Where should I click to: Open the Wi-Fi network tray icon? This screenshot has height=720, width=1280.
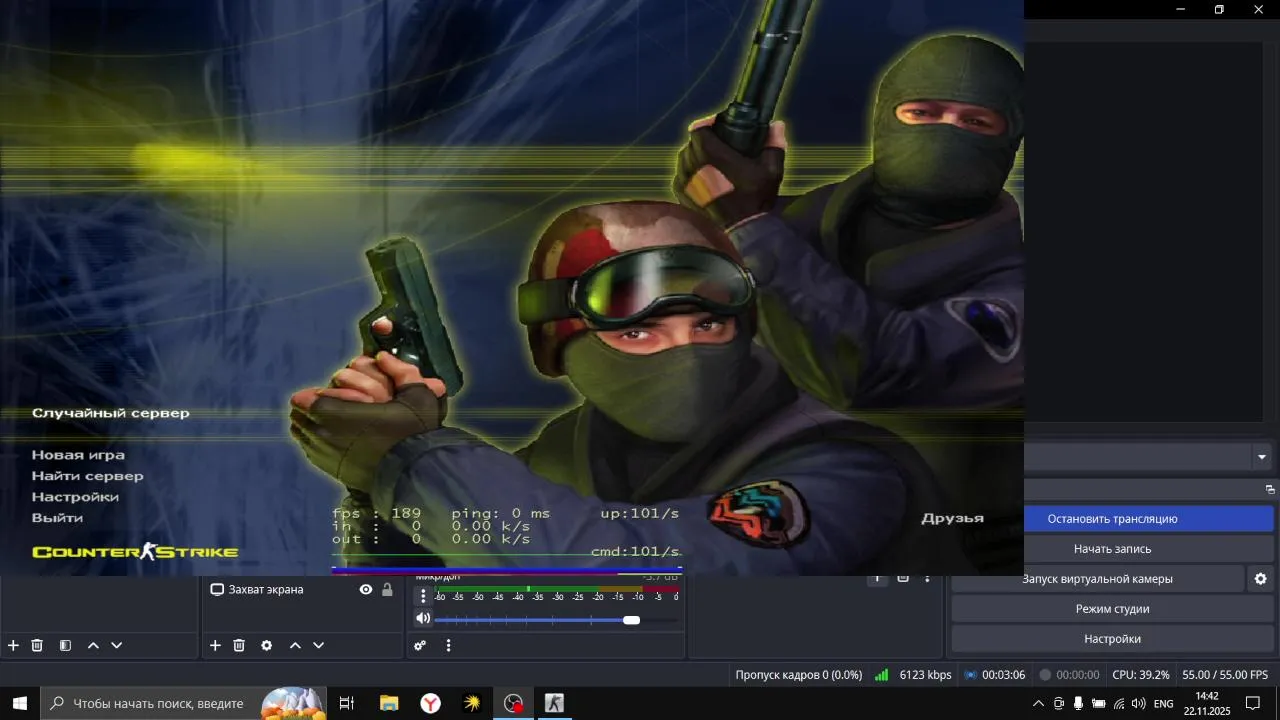coord(1118,704)
